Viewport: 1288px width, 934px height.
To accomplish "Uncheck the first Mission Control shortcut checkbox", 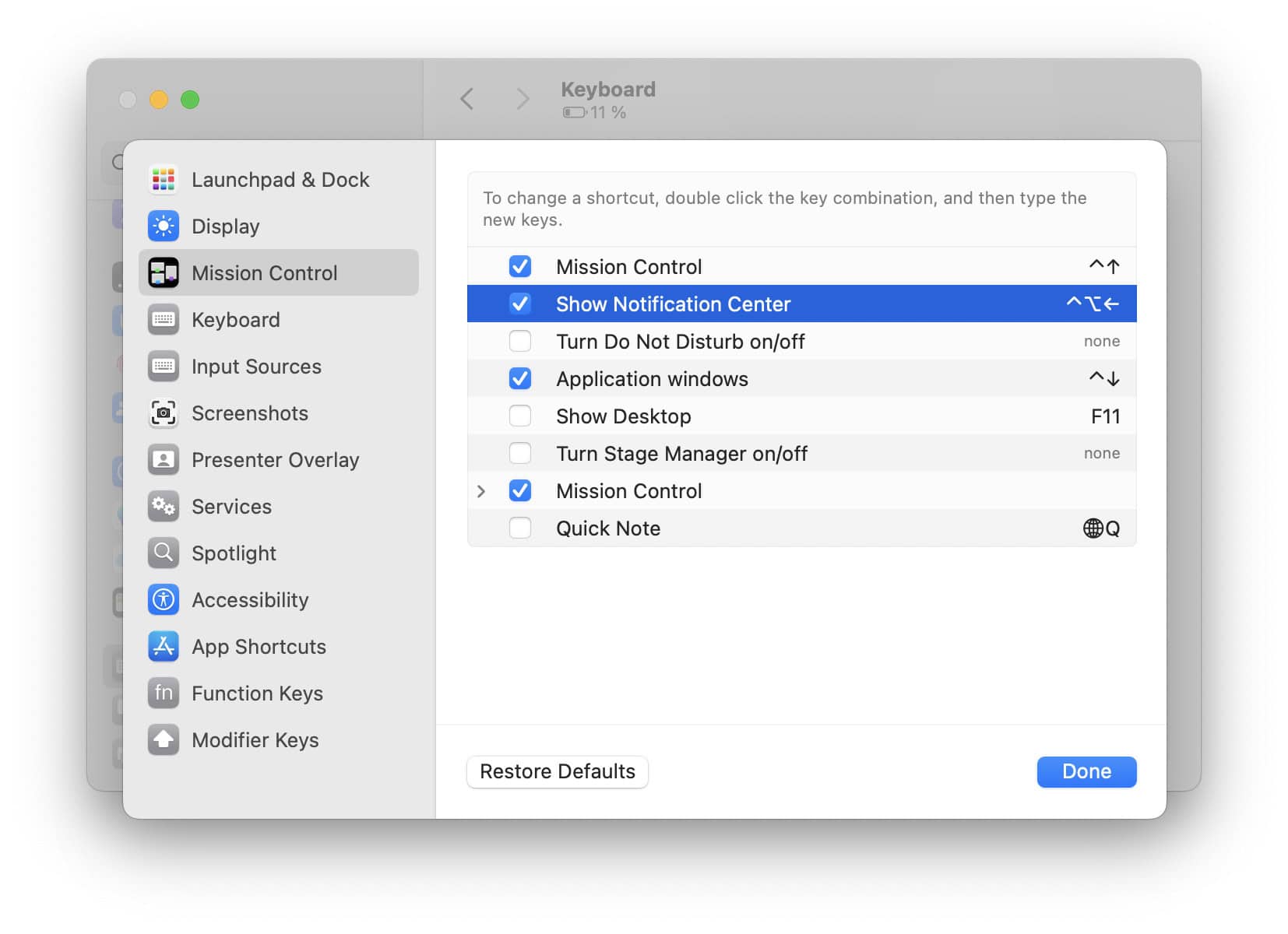I will click(520, 267).
